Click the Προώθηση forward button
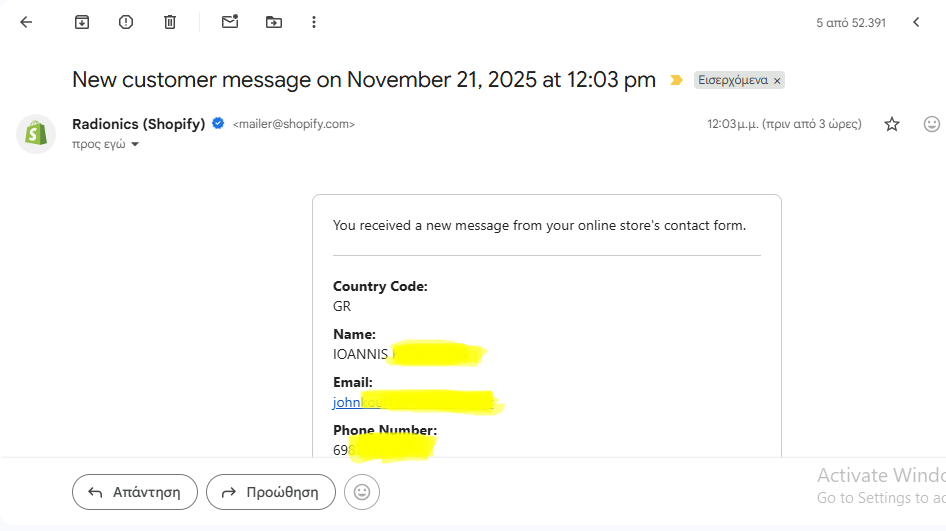 pyautogui.click(x=270, y=492)
